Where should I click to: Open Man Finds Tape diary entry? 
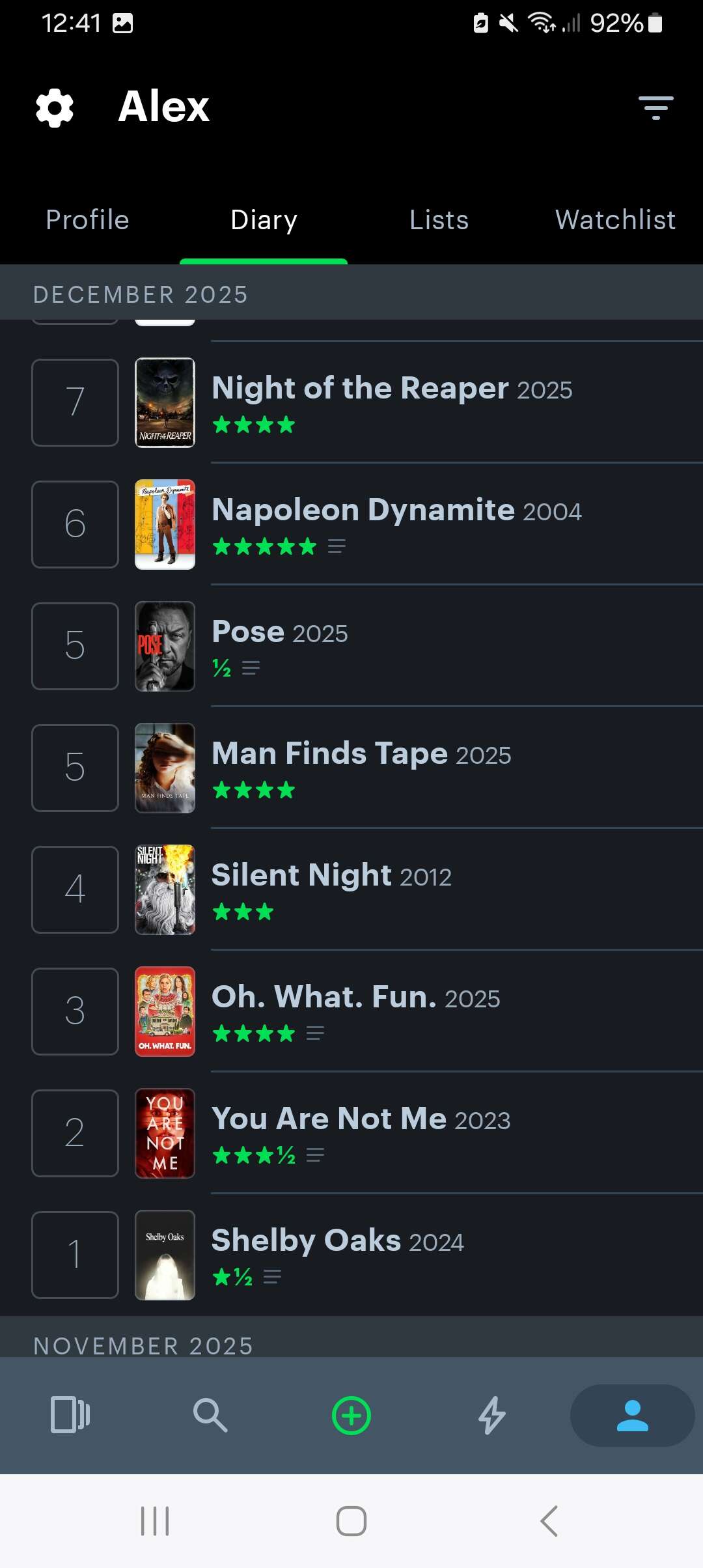(361, 754)
